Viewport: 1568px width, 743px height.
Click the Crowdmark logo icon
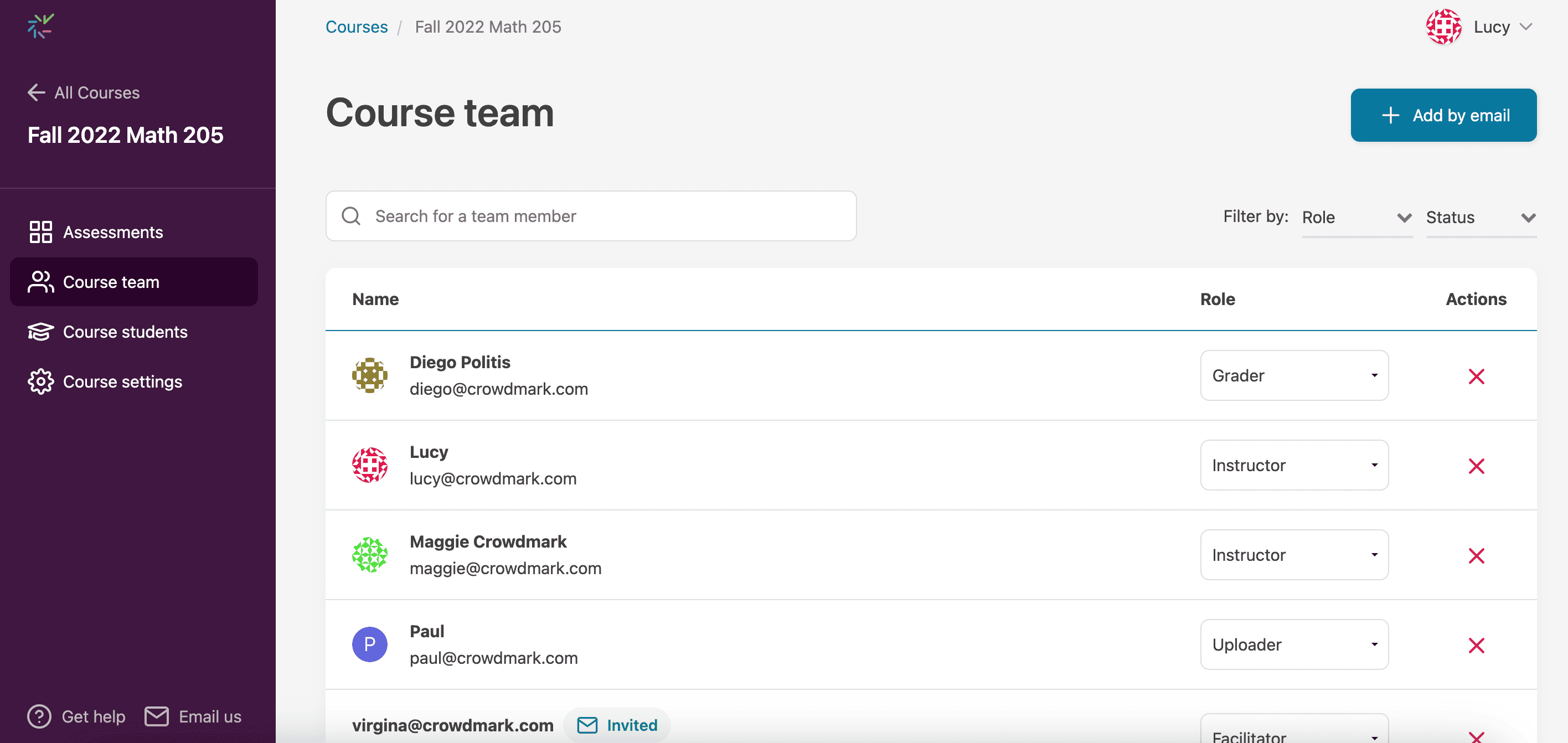click(x=41, y=26)
